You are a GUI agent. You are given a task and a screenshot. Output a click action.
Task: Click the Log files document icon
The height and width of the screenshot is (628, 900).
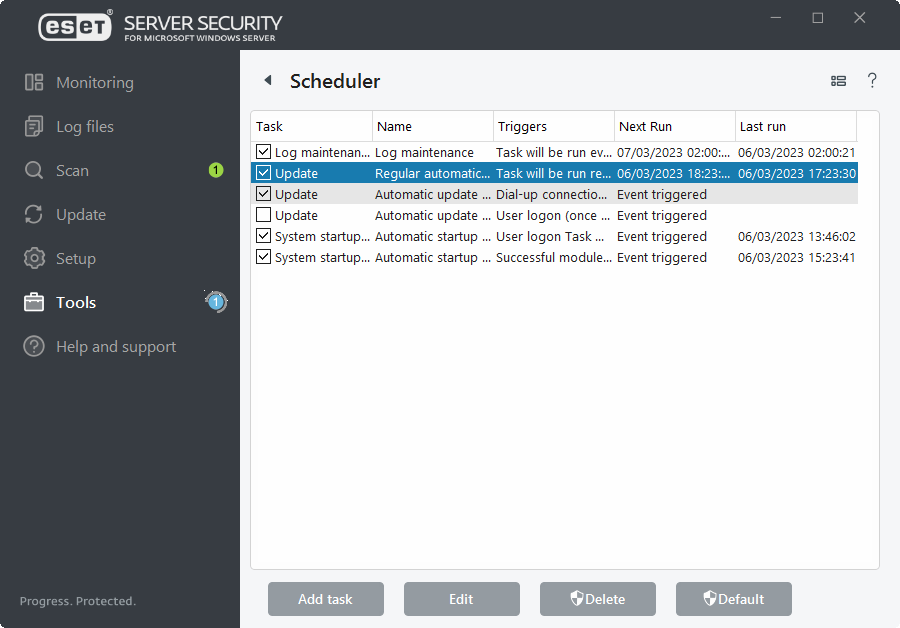pyautogui.click(x=34, y=127)
